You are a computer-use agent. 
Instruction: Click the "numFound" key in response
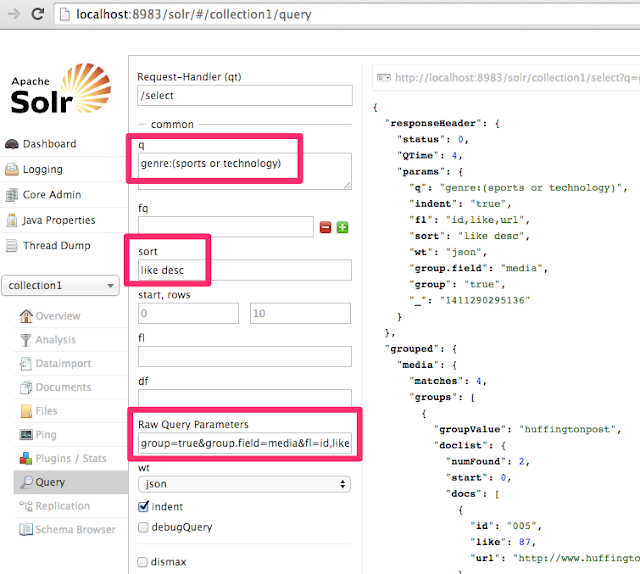(x=476, y=462)
